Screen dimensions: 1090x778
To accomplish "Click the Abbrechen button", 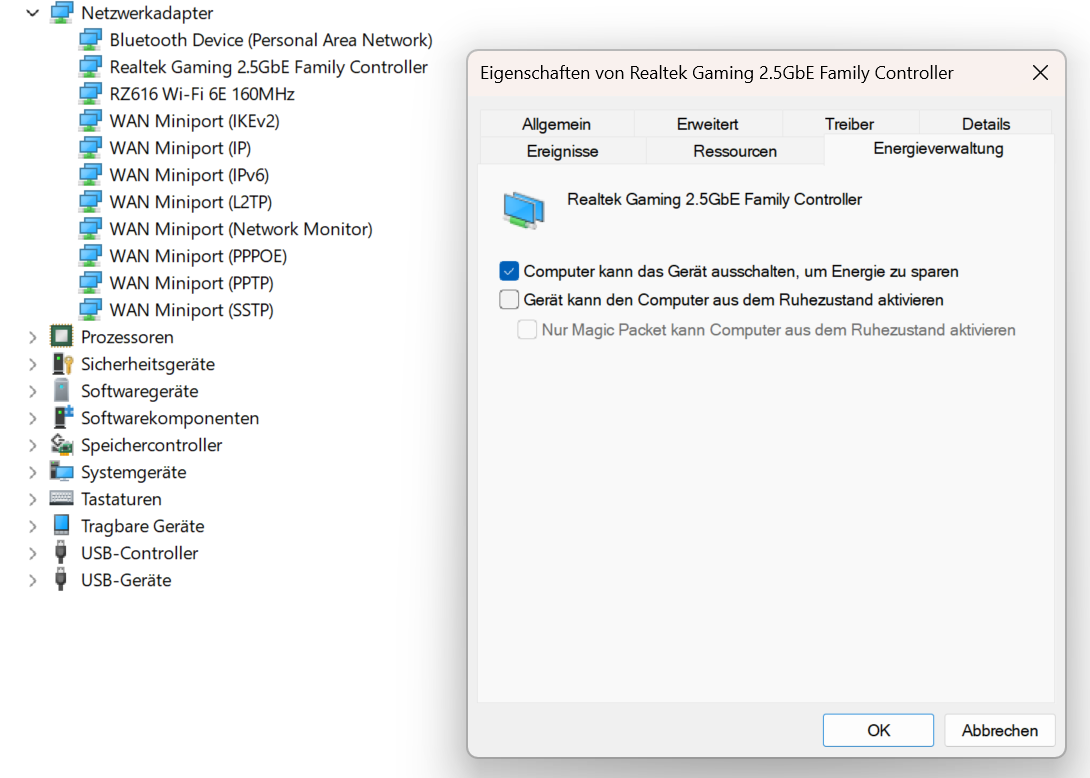I will pos(1000,730).
